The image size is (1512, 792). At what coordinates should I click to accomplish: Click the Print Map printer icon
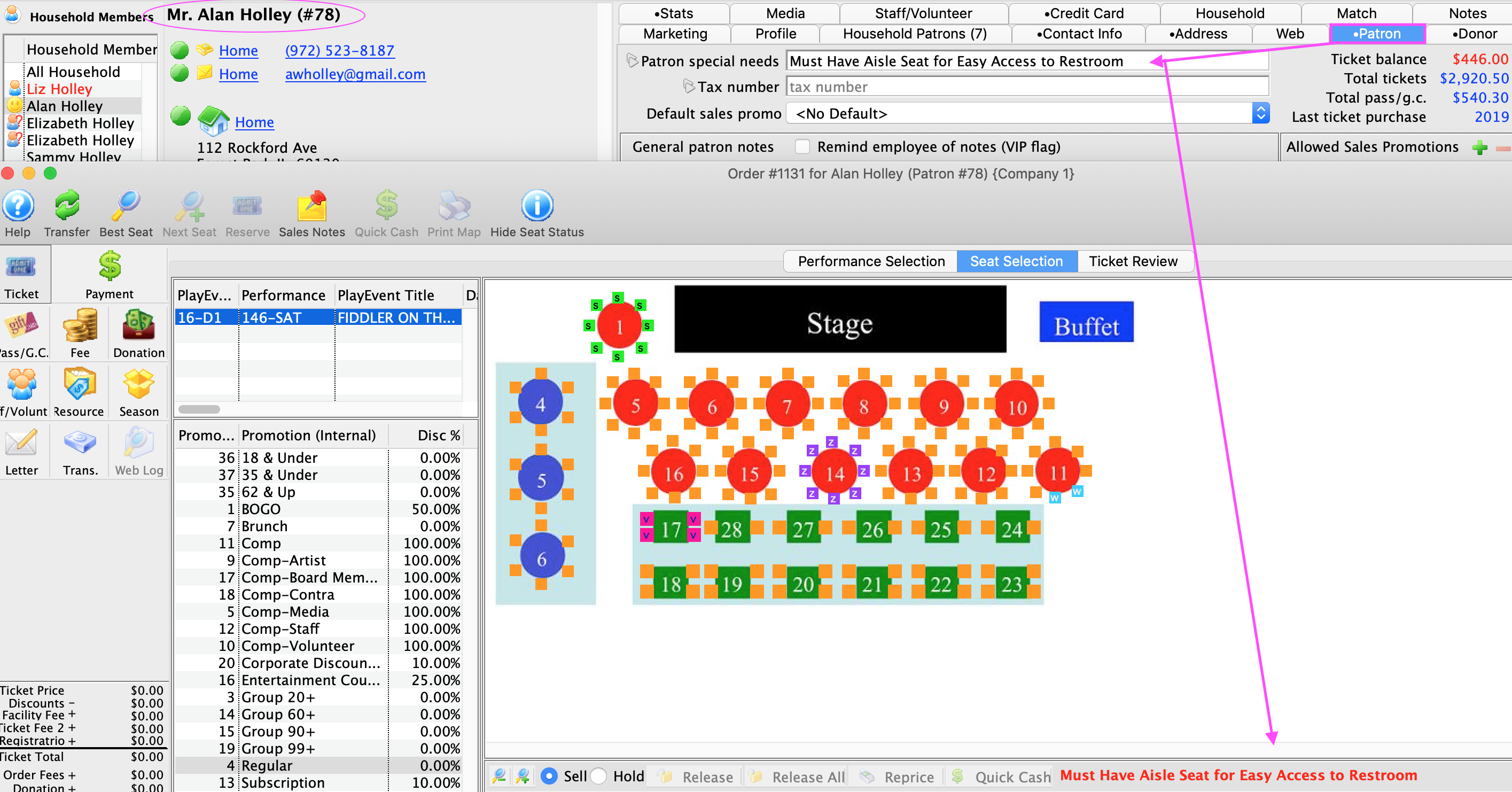pos(454,206)
